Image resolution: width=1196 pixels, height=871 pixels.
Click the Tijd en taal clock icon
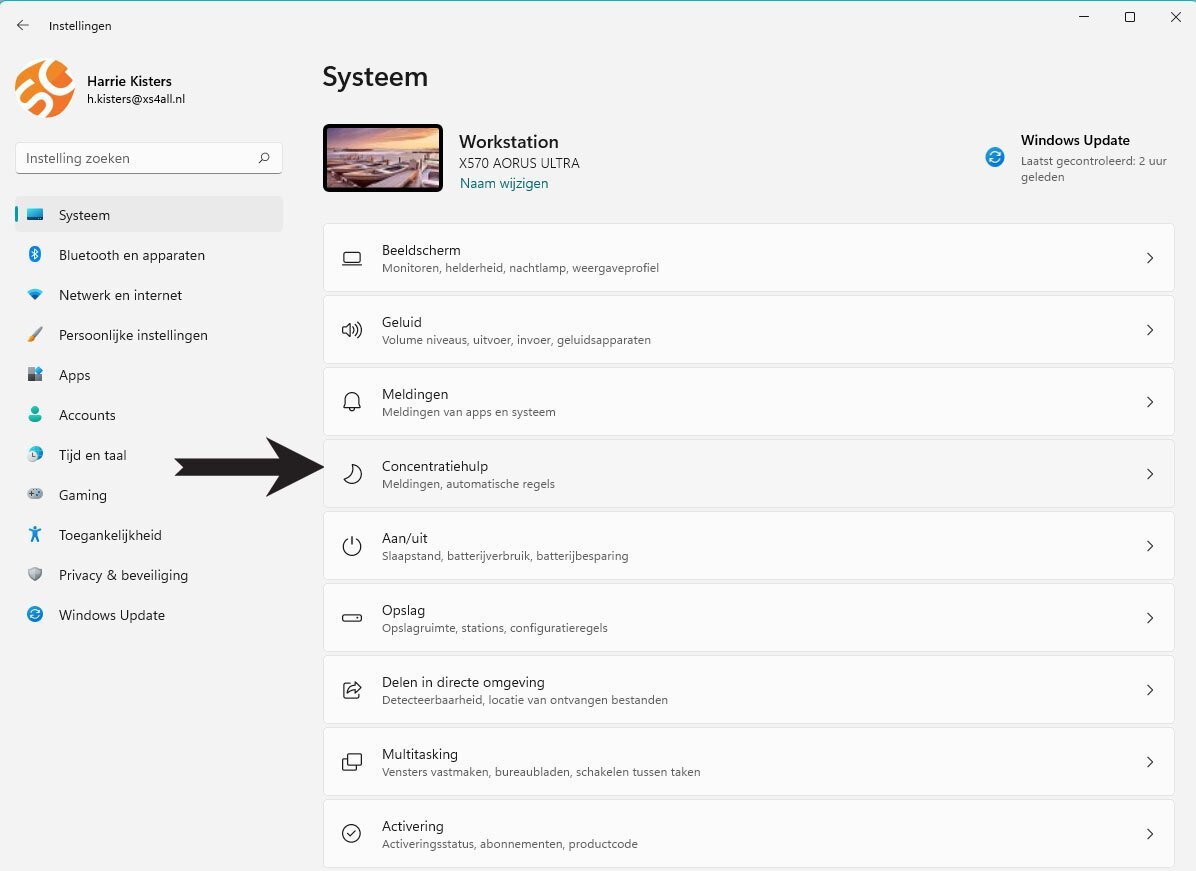coord(35,455)
